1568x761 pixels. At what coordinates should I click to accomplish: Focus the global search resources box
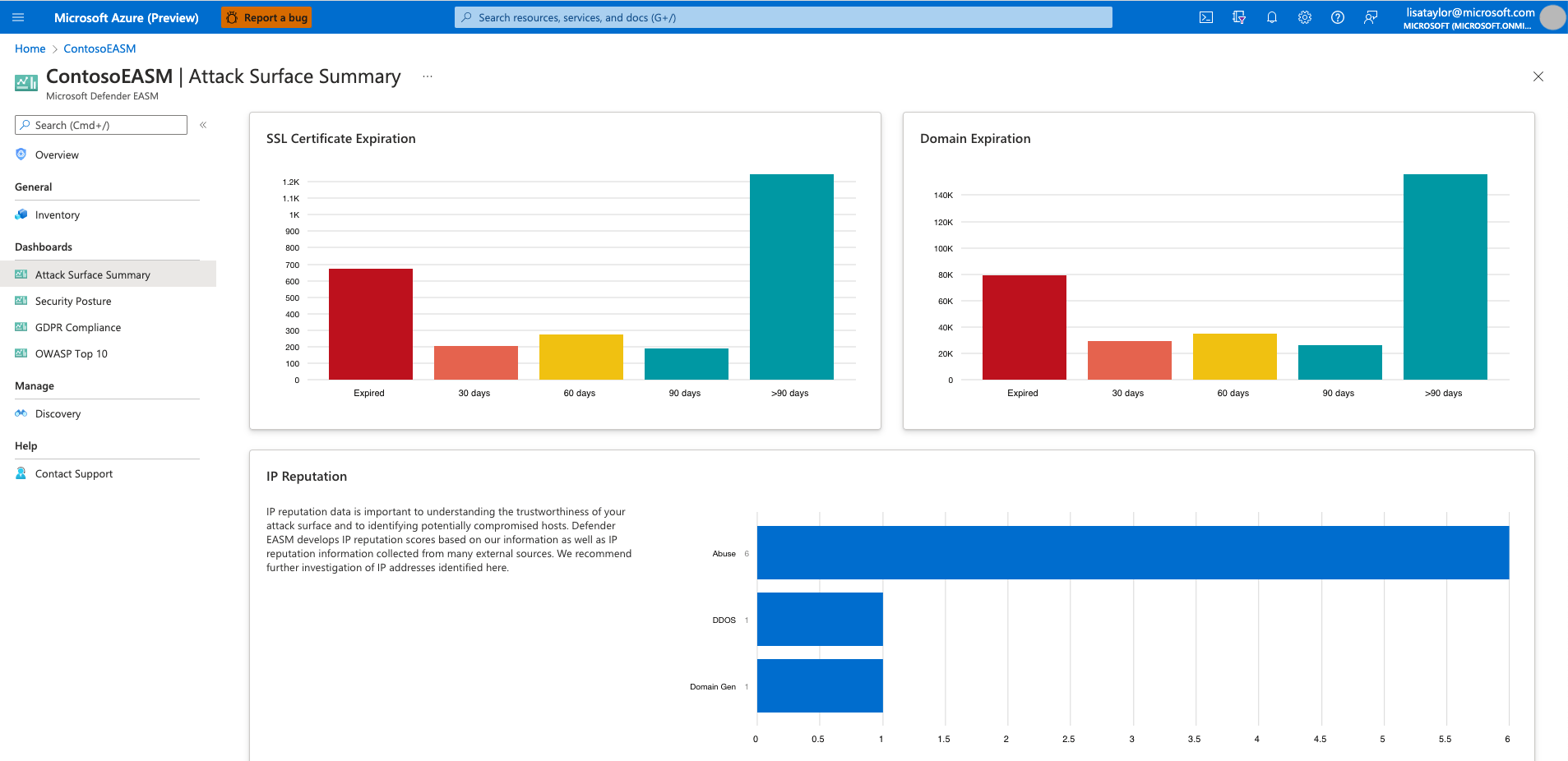pos(784,17)
